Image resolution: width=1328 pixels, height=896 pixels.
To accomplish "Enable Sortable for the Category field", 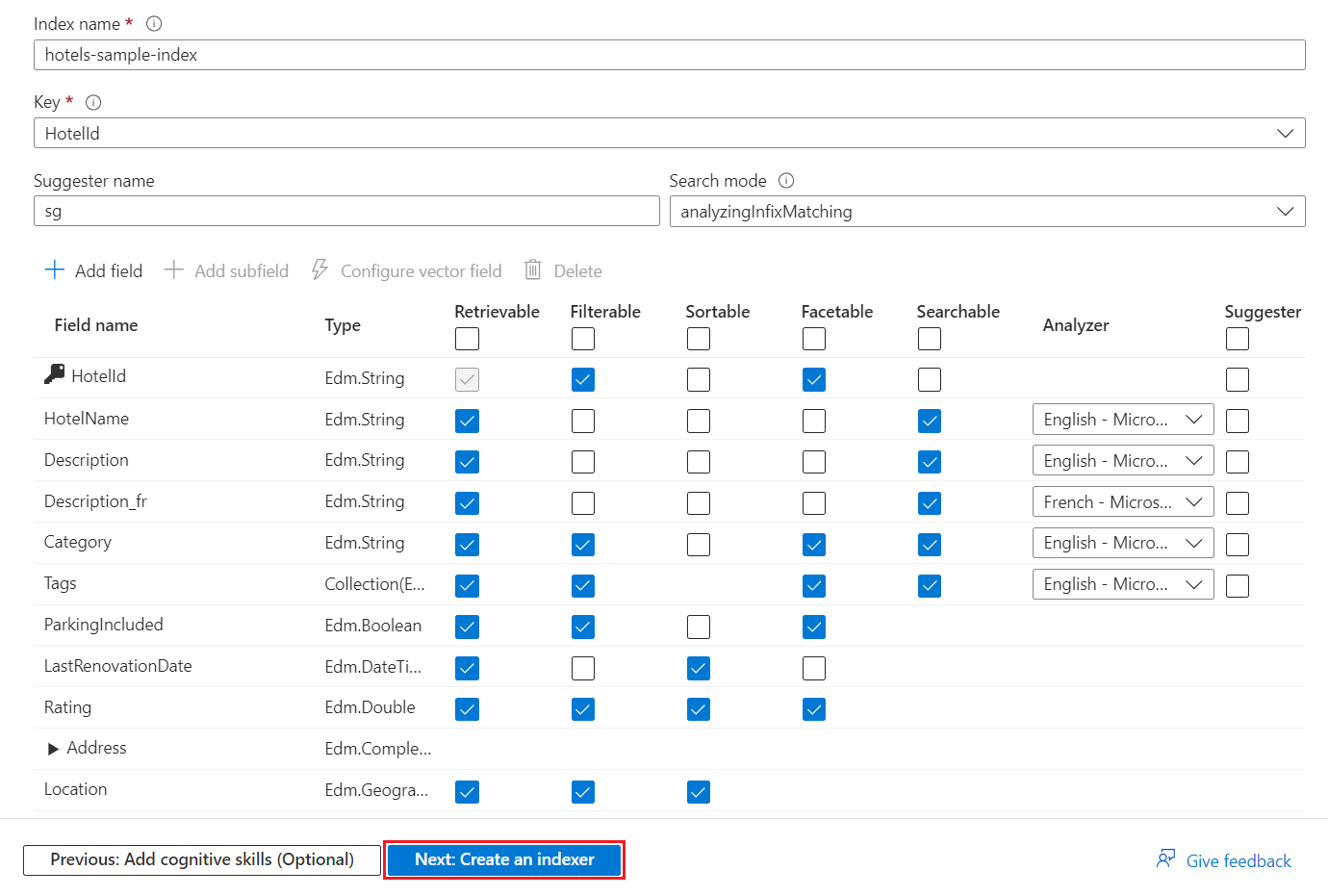I will click(x=699, y=545).
